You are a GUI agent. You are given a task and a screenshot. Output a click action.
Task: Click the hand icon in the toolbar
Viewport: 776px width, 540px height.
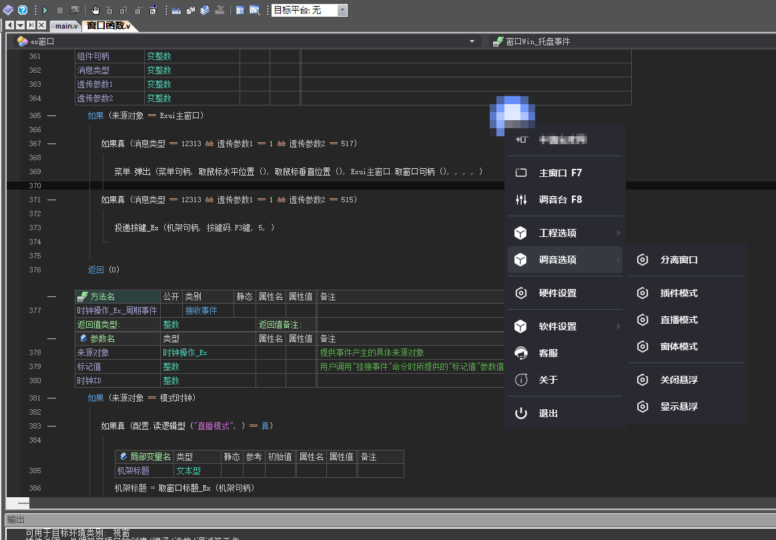(94, 9)
